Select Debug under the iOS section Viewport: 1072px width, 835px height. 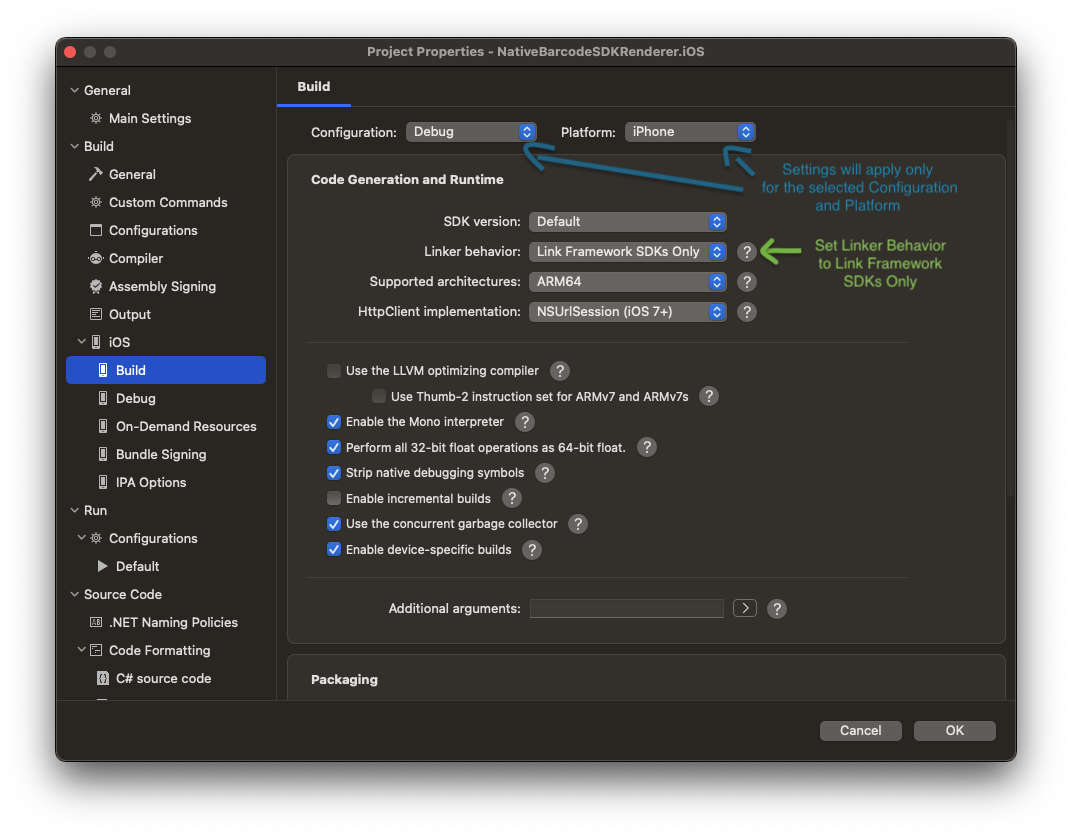[134, 398]
